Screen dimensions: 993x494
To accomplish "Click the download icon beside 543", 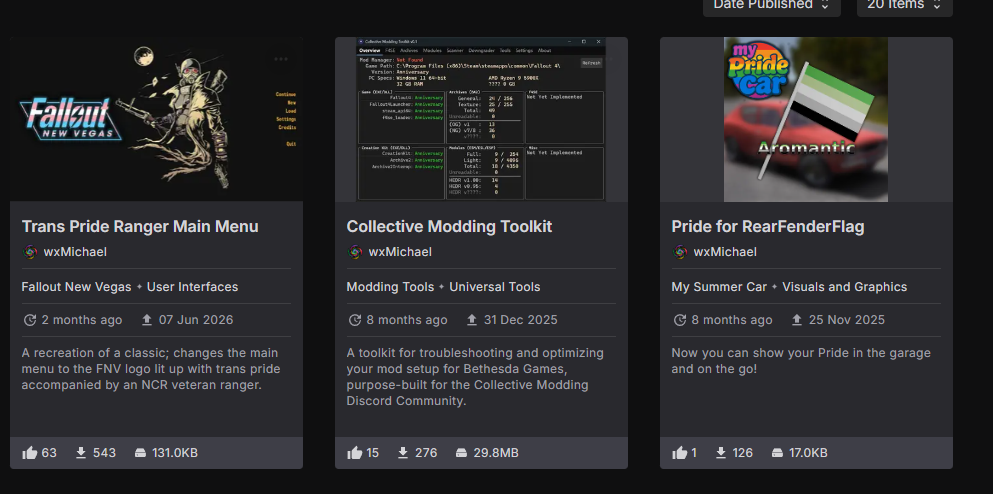I will [x=81, y=453].
